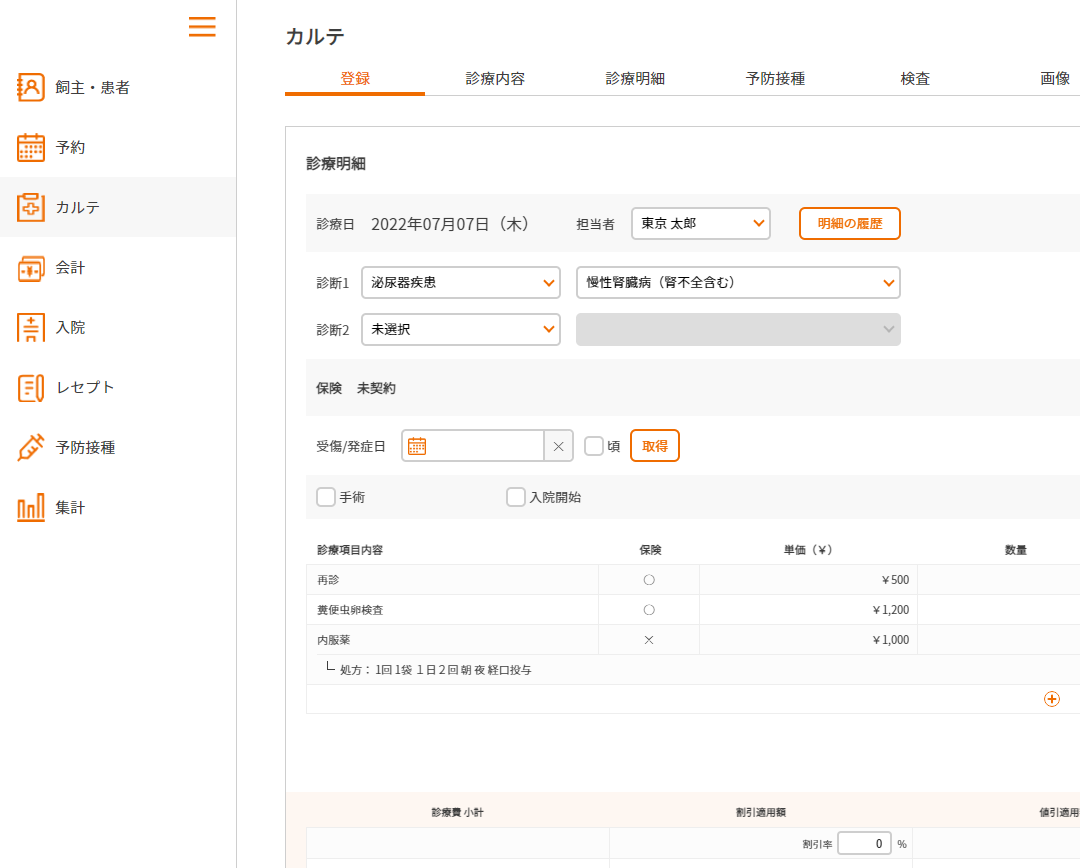This screenshot has height=868, width=1080.
Task: Click the 処方 prescription note line
Action: point(435,670)
